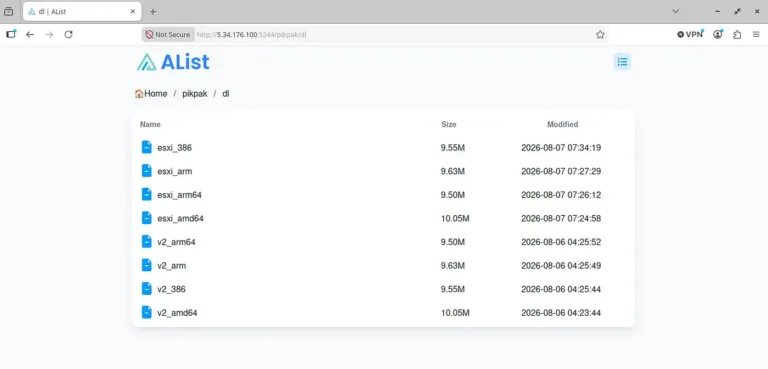
Task: Sort files by Size column
Action: click(x=449, y=124)
